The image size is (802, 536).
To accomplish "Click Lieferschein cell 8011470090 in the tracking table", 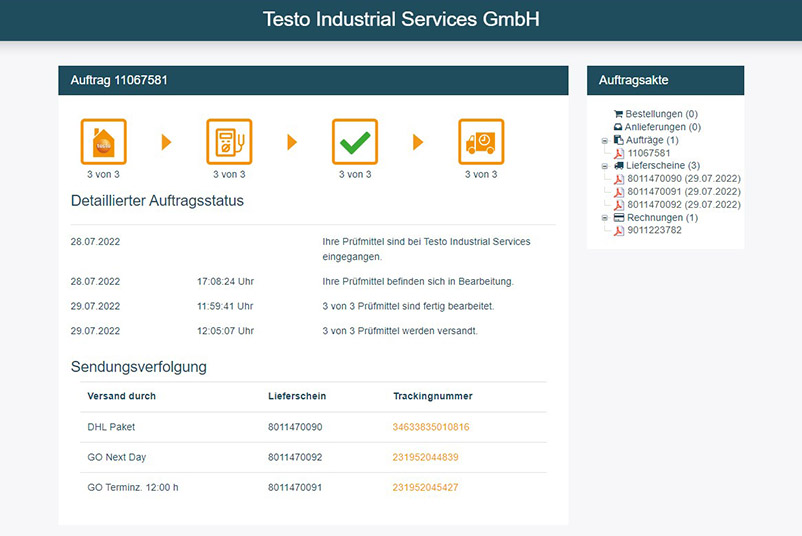I will tap(295, 427).
